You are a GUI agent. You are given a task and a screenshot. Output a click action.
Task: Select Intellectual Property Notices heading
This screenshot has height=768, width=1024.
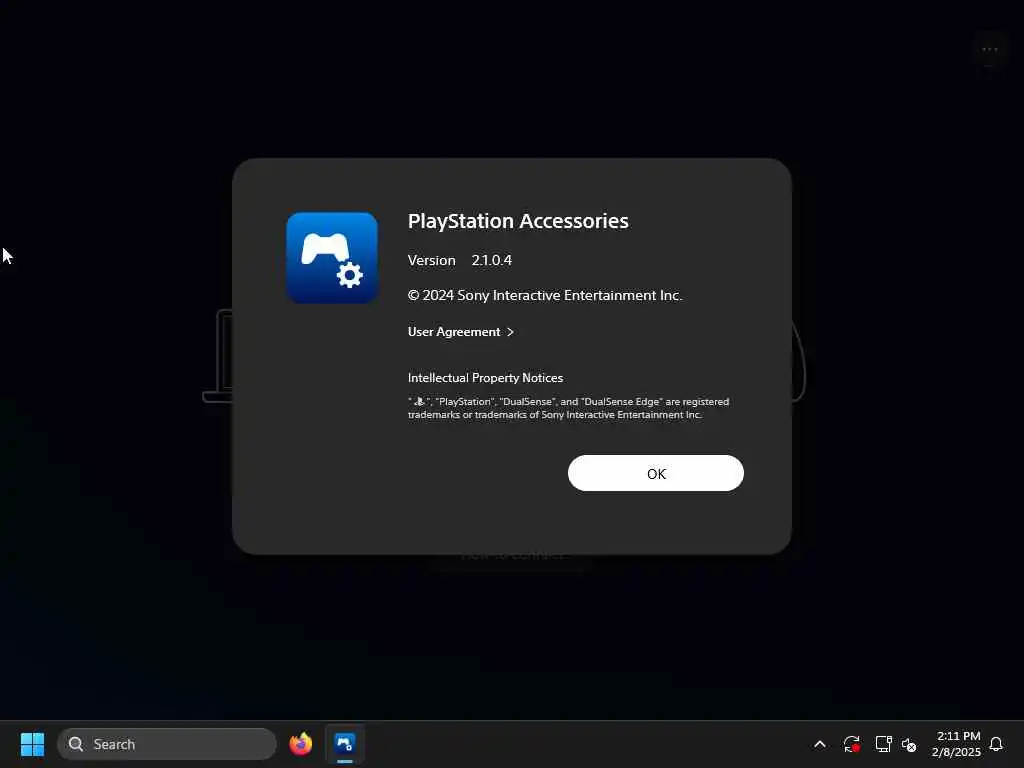485,377
